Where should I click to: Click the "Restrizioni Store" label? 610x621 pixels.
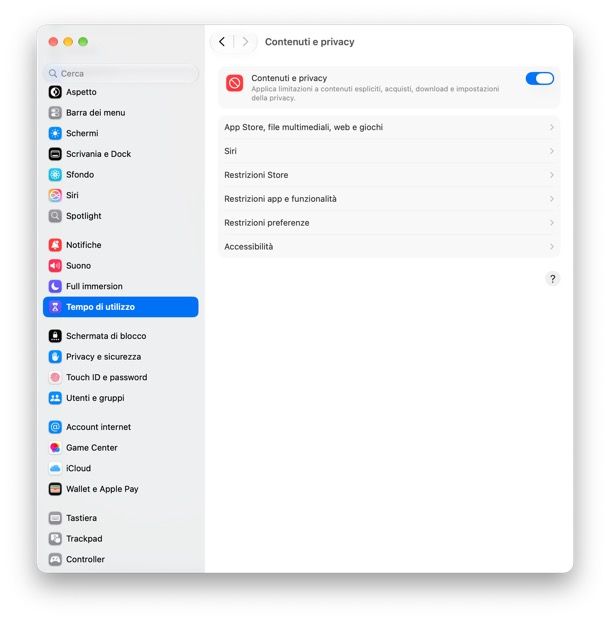point(256,175)
